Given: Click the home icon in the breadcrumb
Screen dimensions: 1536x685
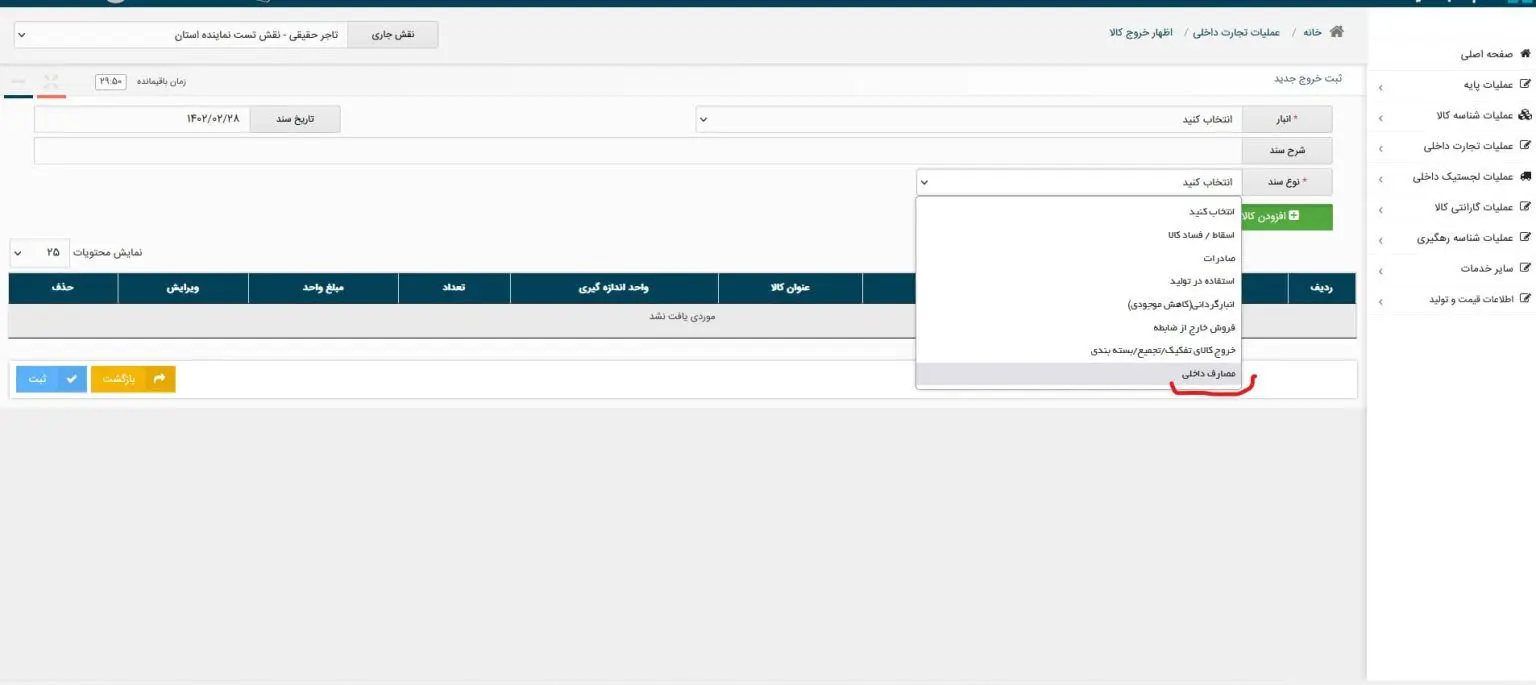Looking at the screenshot, I should [1336, 31].
